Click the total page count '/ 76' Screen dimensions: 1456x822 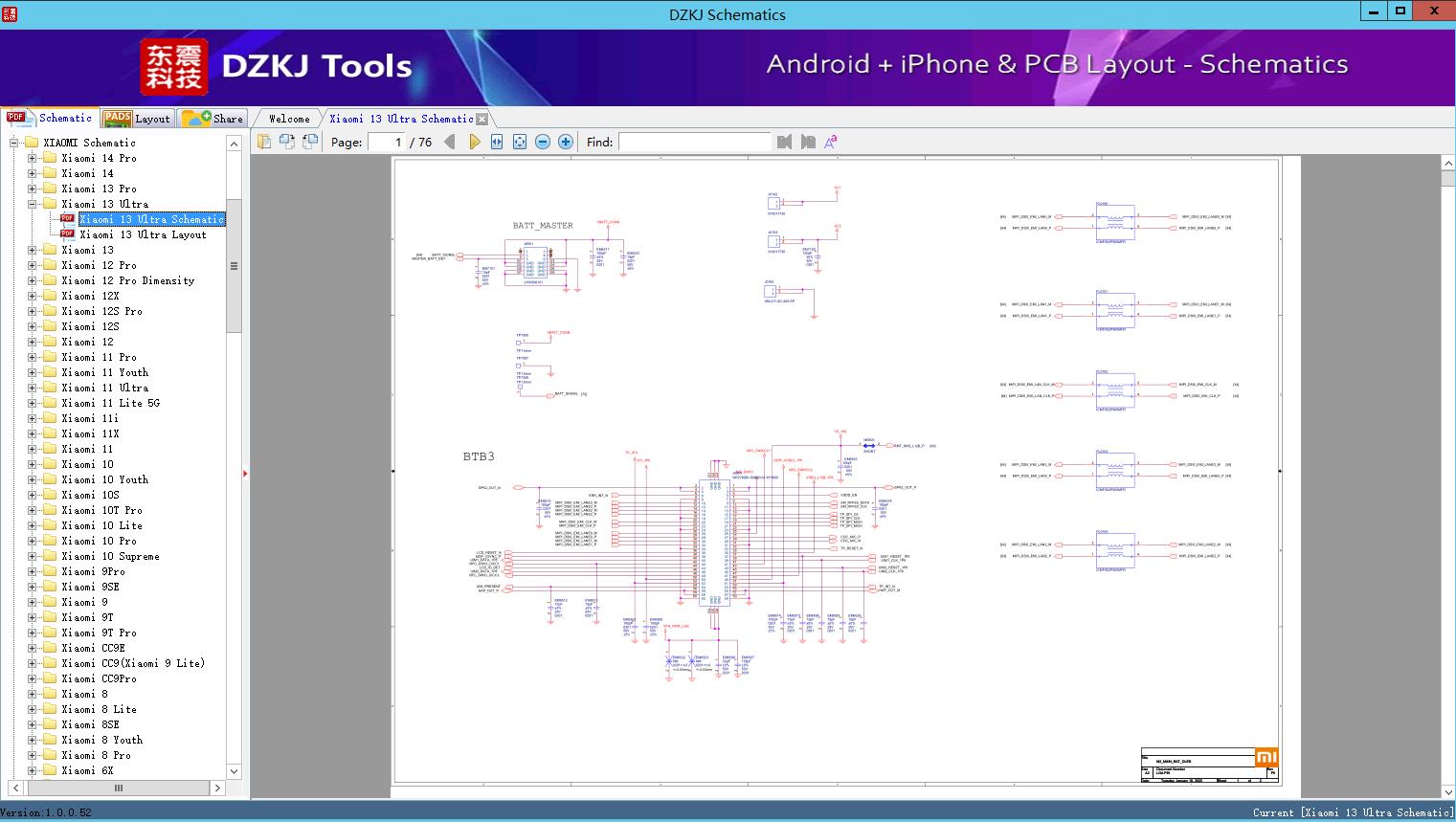coord(421,143)
